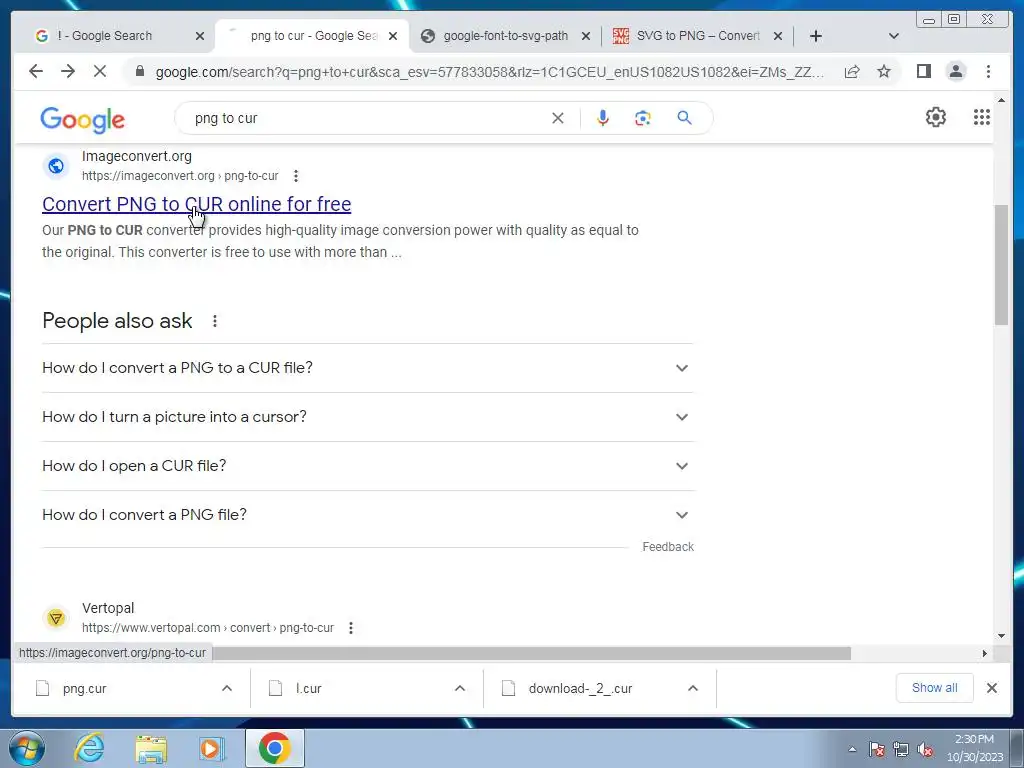Open the Chrome profile avatar
1024x768 pixels.
tap(956, 71)
